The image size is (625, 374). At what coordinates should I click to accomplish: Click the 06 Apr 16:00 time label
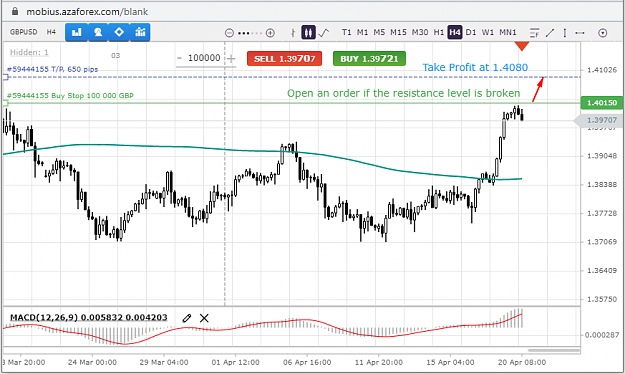pyautogui.click(x=307, y=362)
